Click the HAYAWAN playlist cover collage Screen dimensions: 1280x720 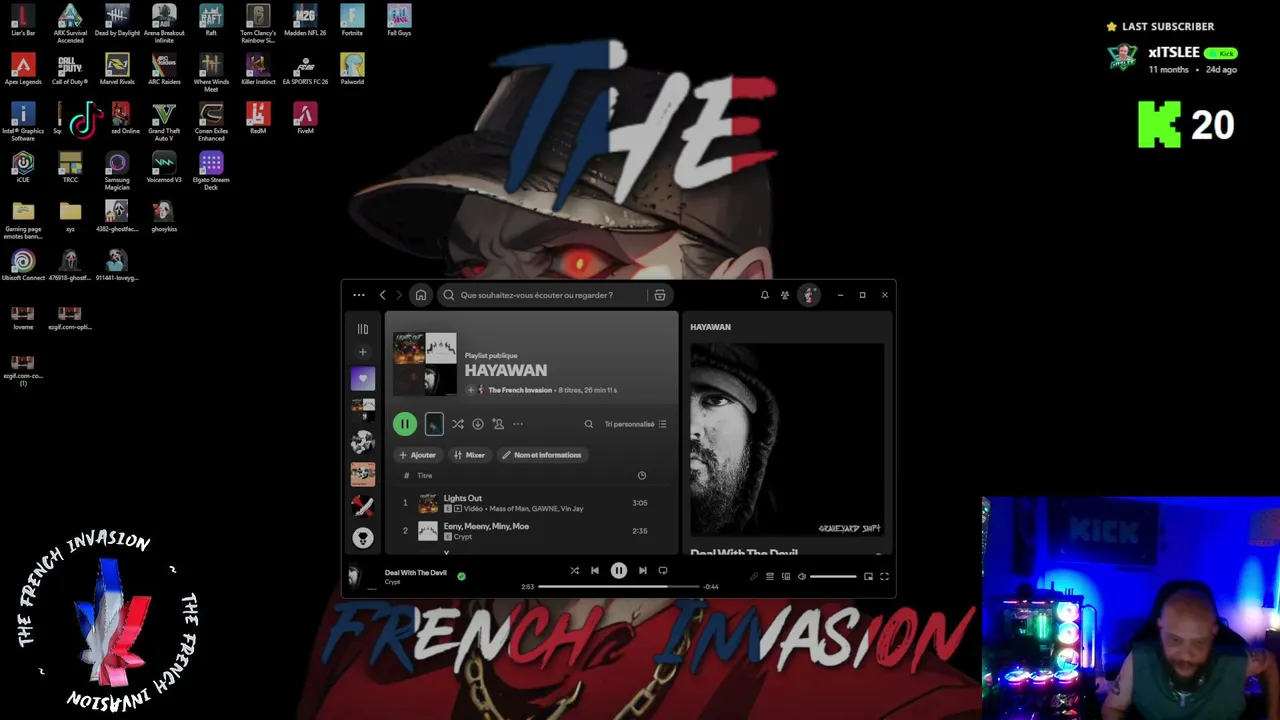pos(425,365)
